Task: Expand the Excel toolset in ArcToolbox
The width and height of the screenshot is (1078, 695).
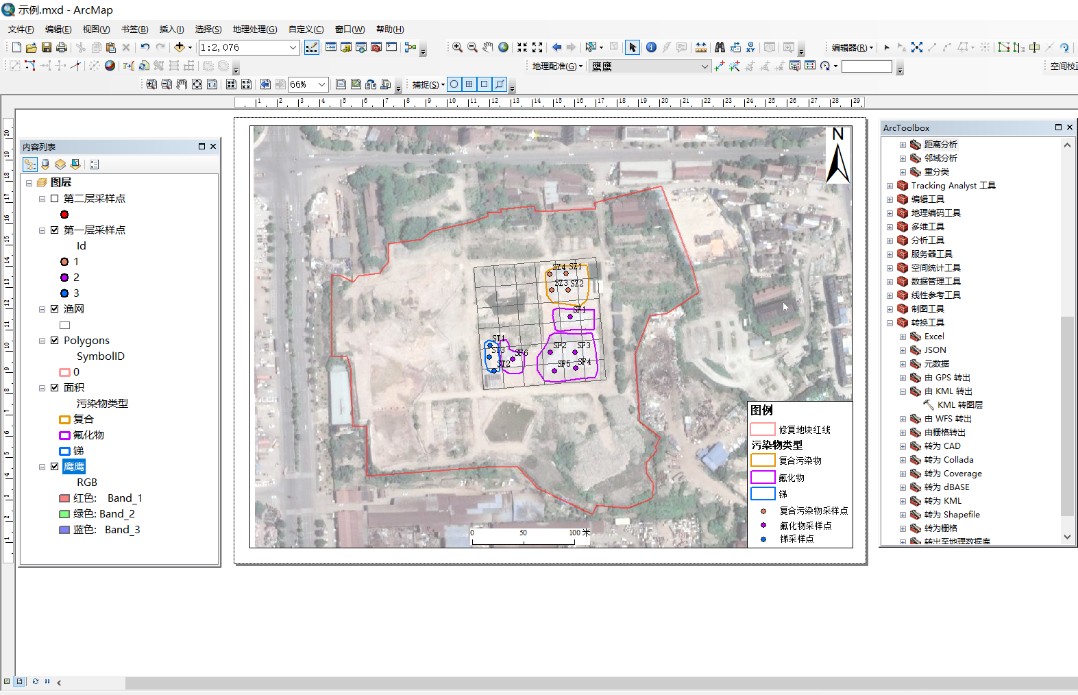Action: 902,337
